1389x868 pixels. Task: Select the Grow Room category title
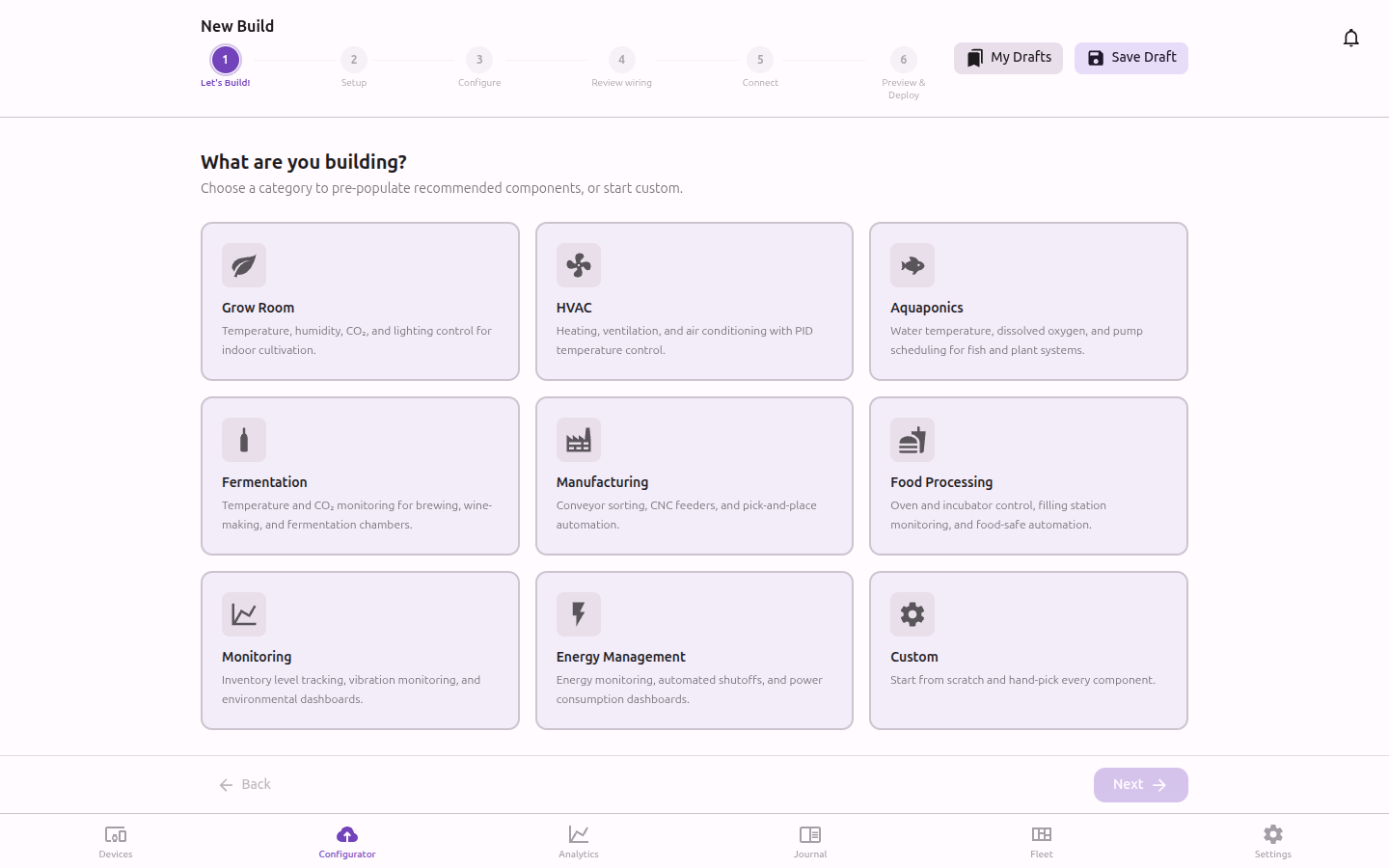point(258,308)
